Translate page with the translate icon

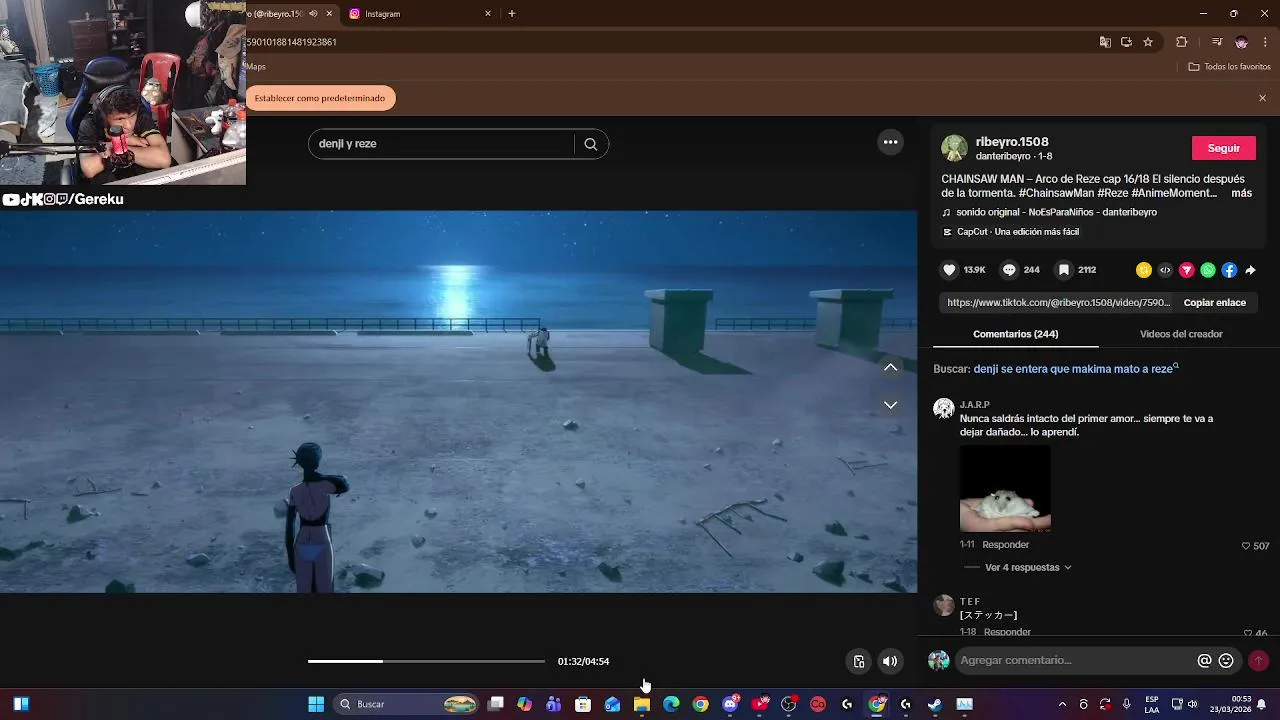click(x=1105, y=42)
